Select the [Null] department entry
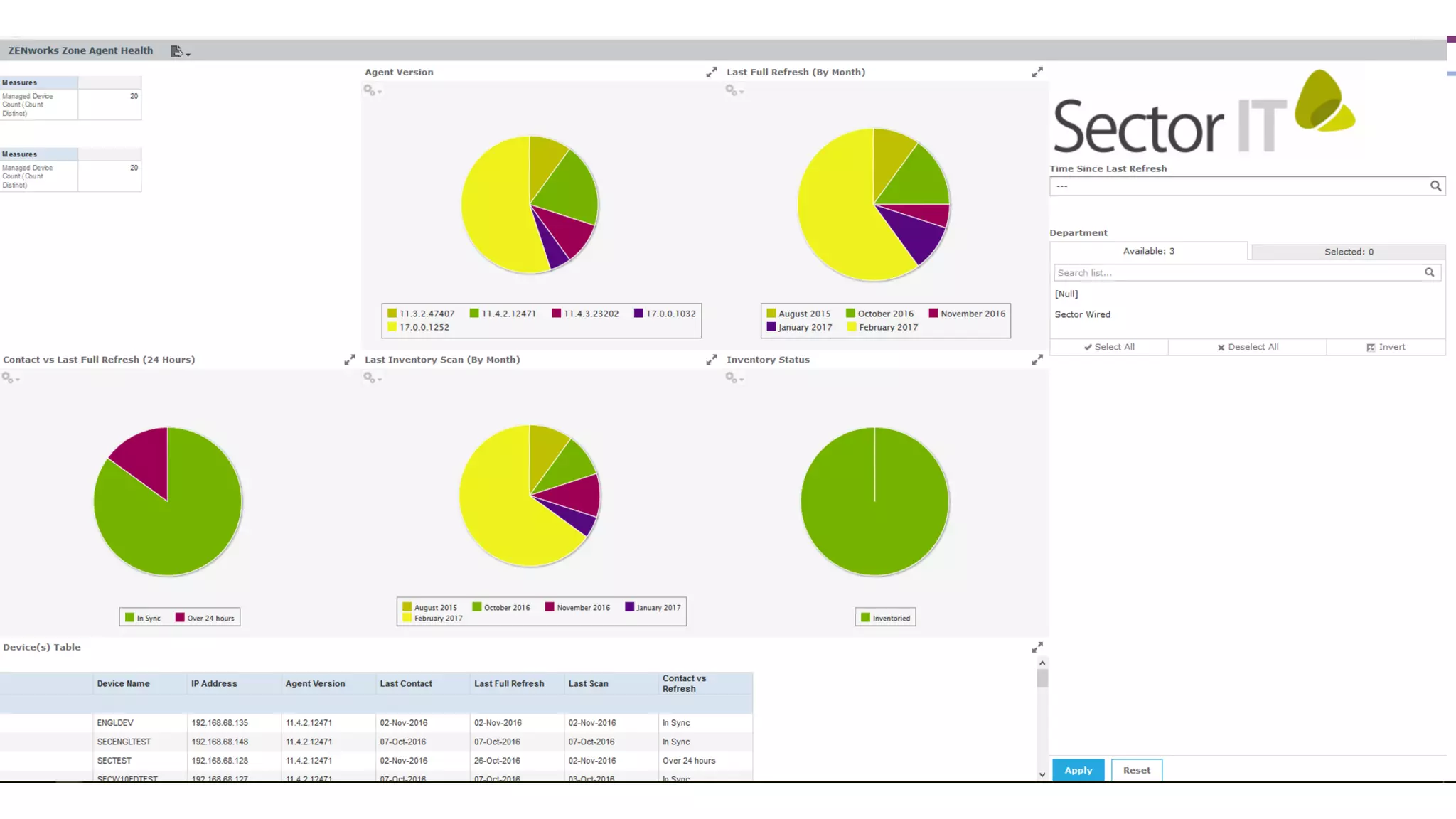This screenshot has width=1456, height=819. coord(1066,294)
